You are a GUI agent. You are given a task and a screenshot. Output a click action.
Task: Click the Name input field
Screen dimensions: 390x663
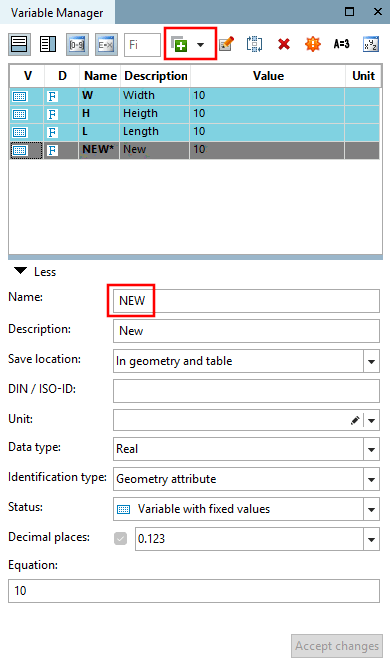point(246,301)
